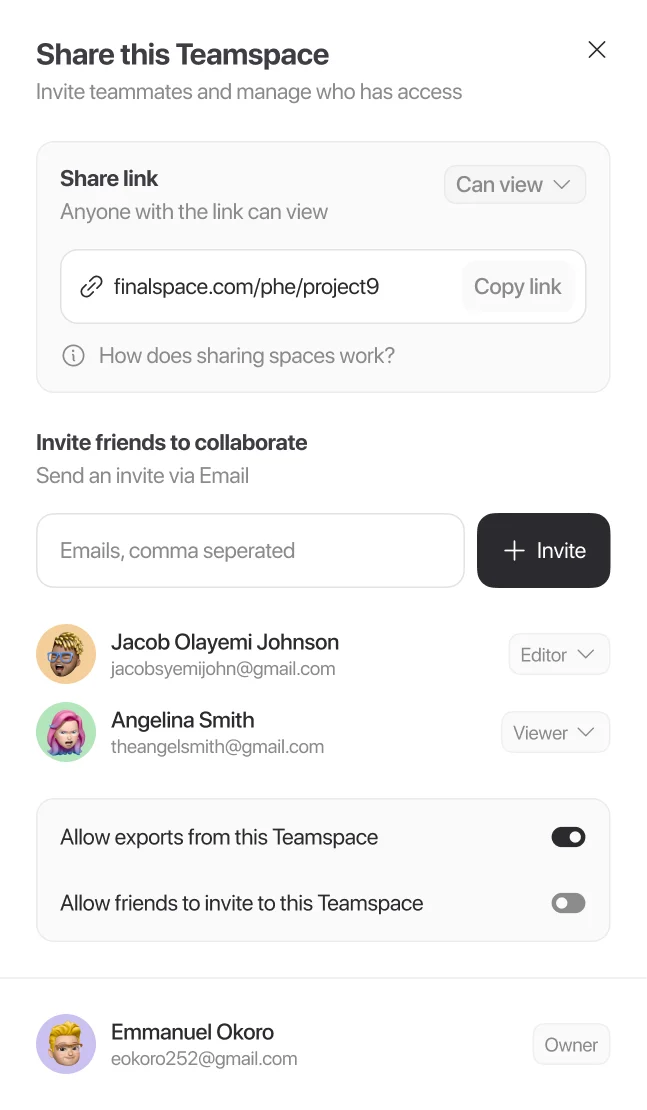Change Angelina's Viewer role dropdown

pos(556,733)
